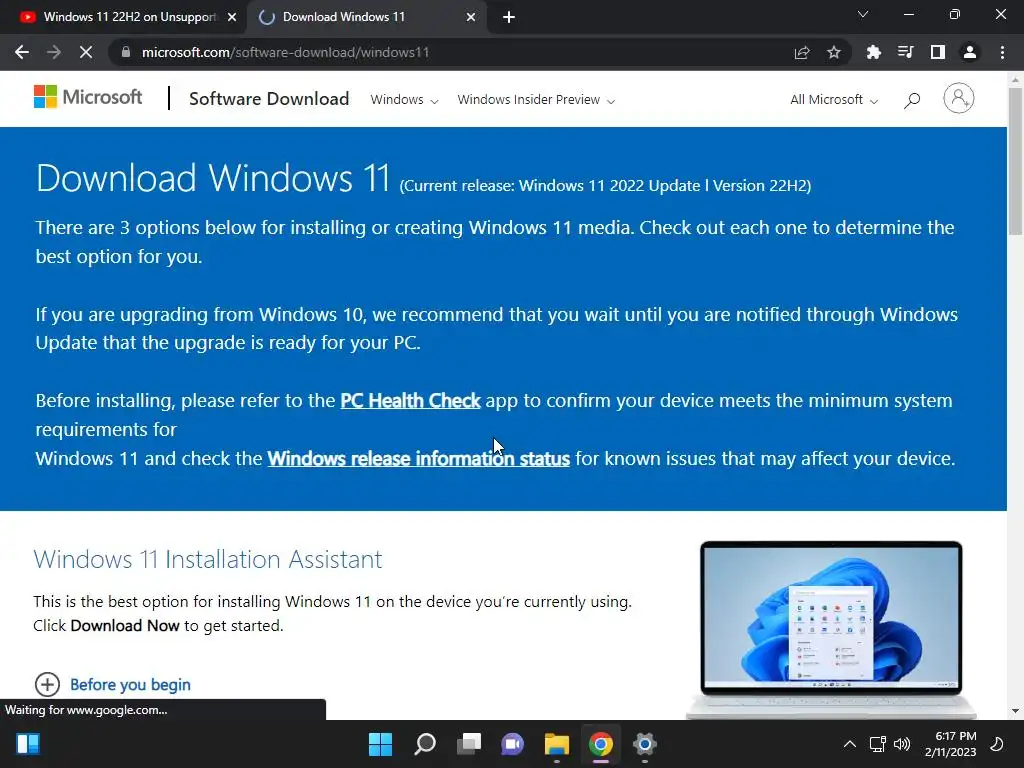The width and height of the screenshot is (1024, 768).
Task: Open File Explorer from the taskbar
Action: pos(556,744)
